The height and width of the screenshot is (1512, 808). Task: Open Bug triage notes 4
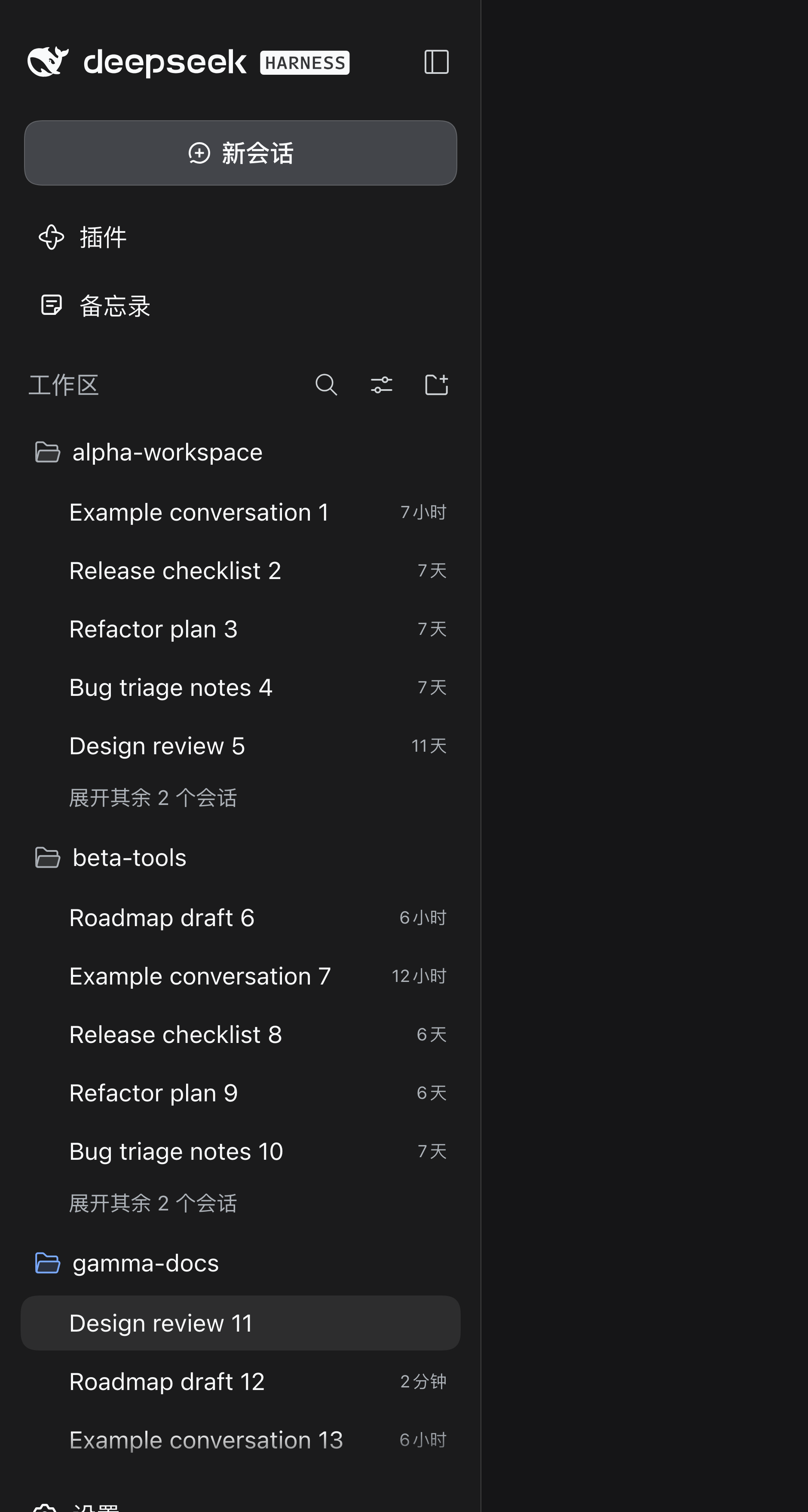pyautogui.click(x=240, y=687)
